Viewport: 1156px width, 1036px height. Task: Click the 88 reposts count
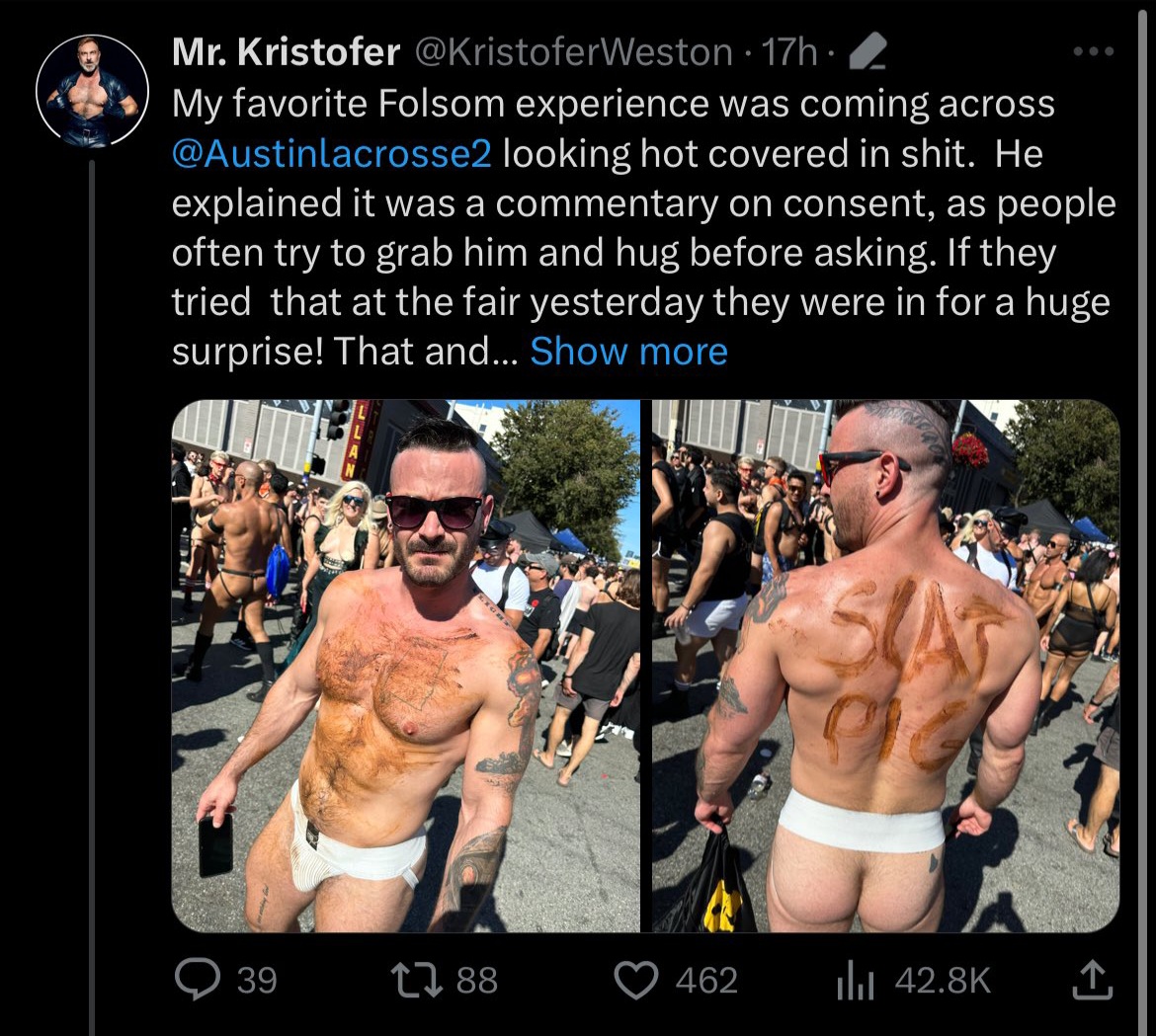pyautogui.click(x=477, y=981)
